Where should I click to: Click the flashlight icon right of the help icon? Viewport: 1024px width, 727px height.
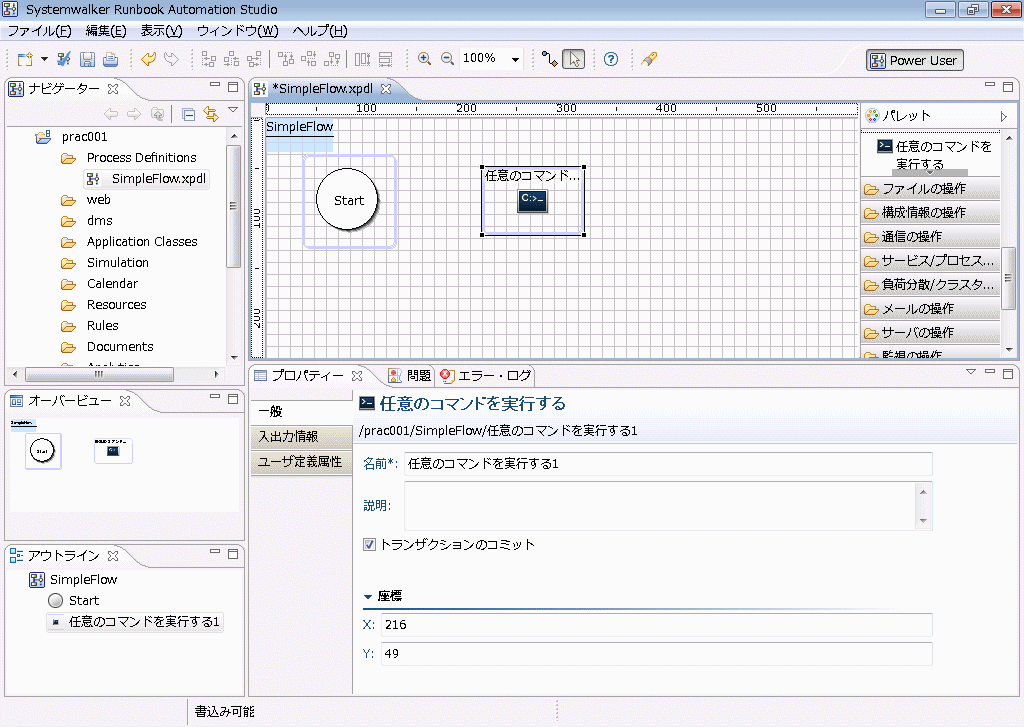tap(648, 59)
